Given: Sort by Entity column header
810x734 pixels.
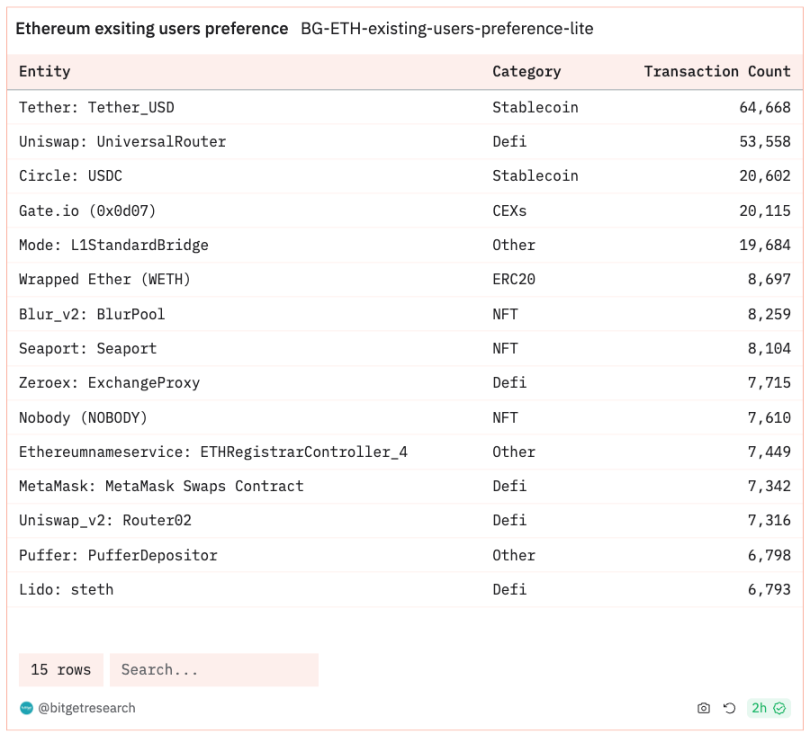Looking at the screenshot, I should 44,71.
